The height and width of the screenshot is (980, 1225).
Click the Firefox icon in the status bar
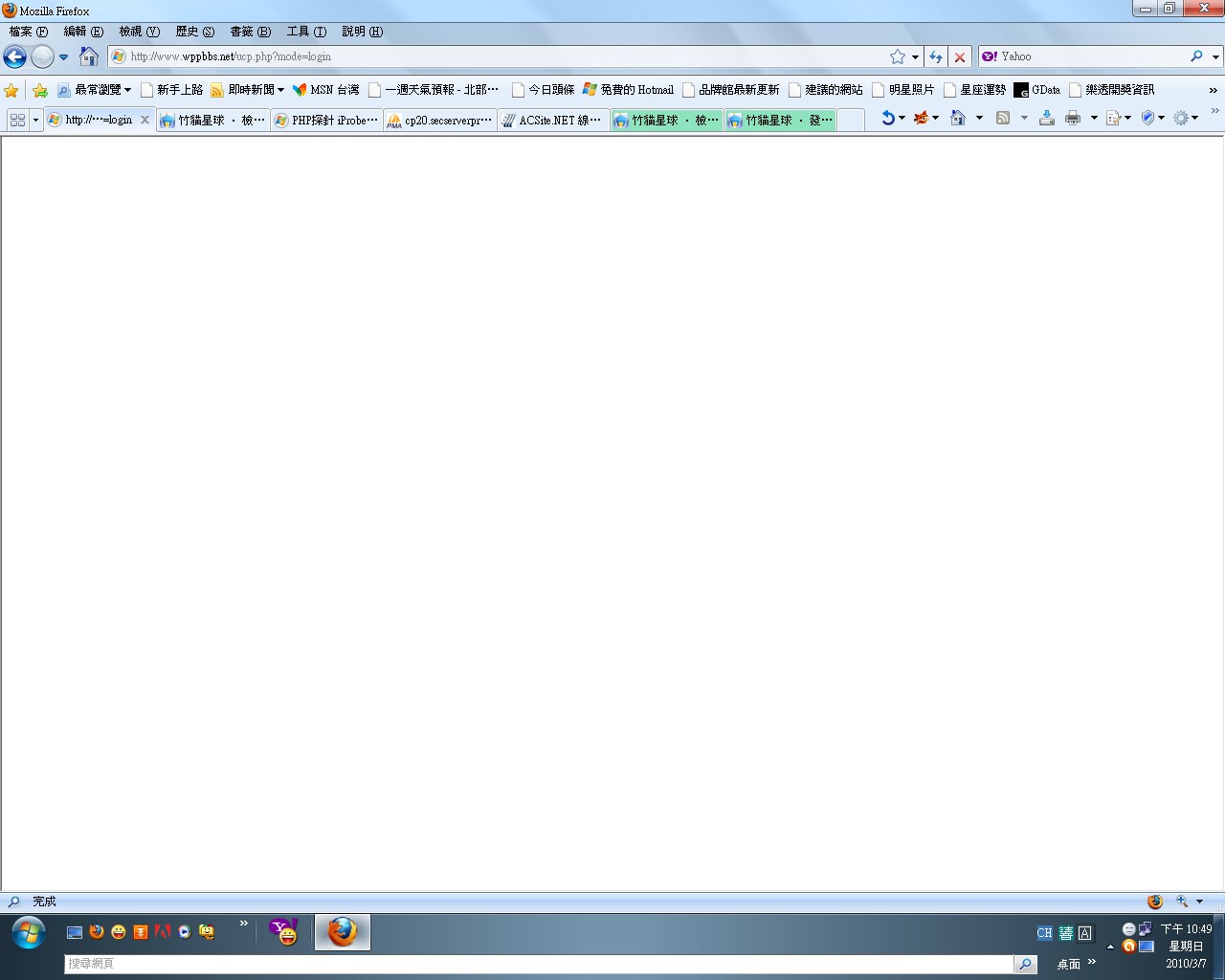point(1155,902)
